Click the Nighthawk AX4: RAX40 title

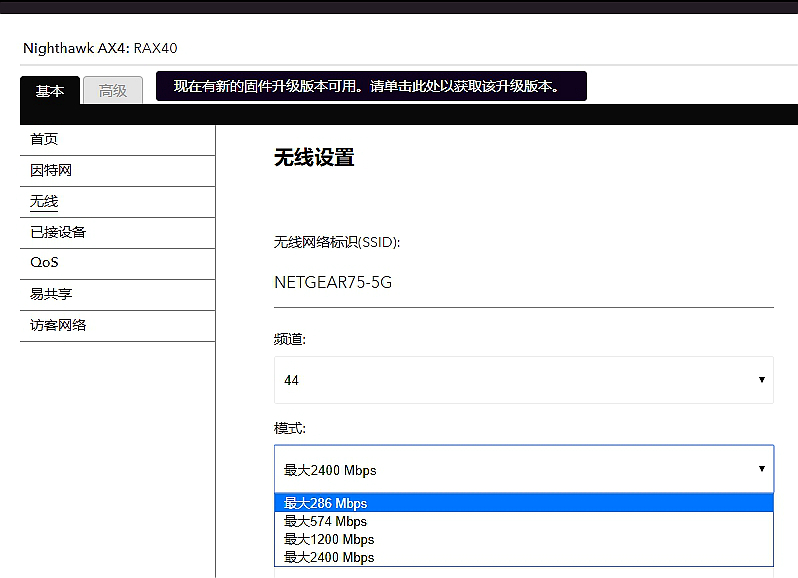(100, 48)
